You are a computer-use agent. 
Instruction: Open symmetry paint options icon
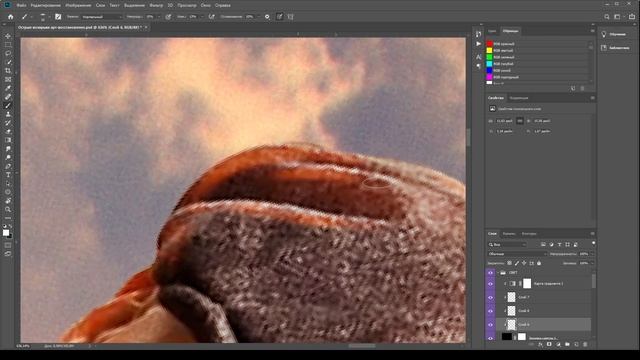tap(290, 17)
